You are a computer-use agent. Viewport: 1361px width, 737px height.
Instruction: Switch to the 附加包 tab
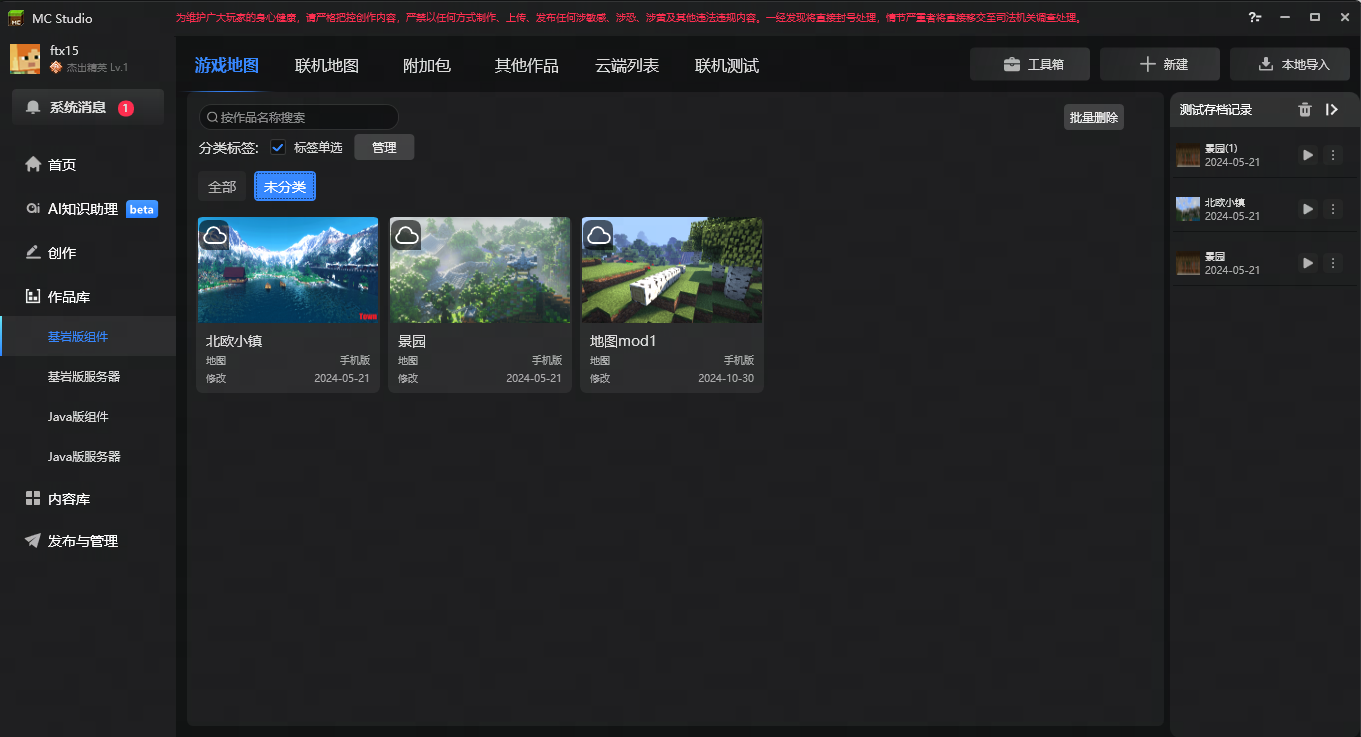click(427, 66)
